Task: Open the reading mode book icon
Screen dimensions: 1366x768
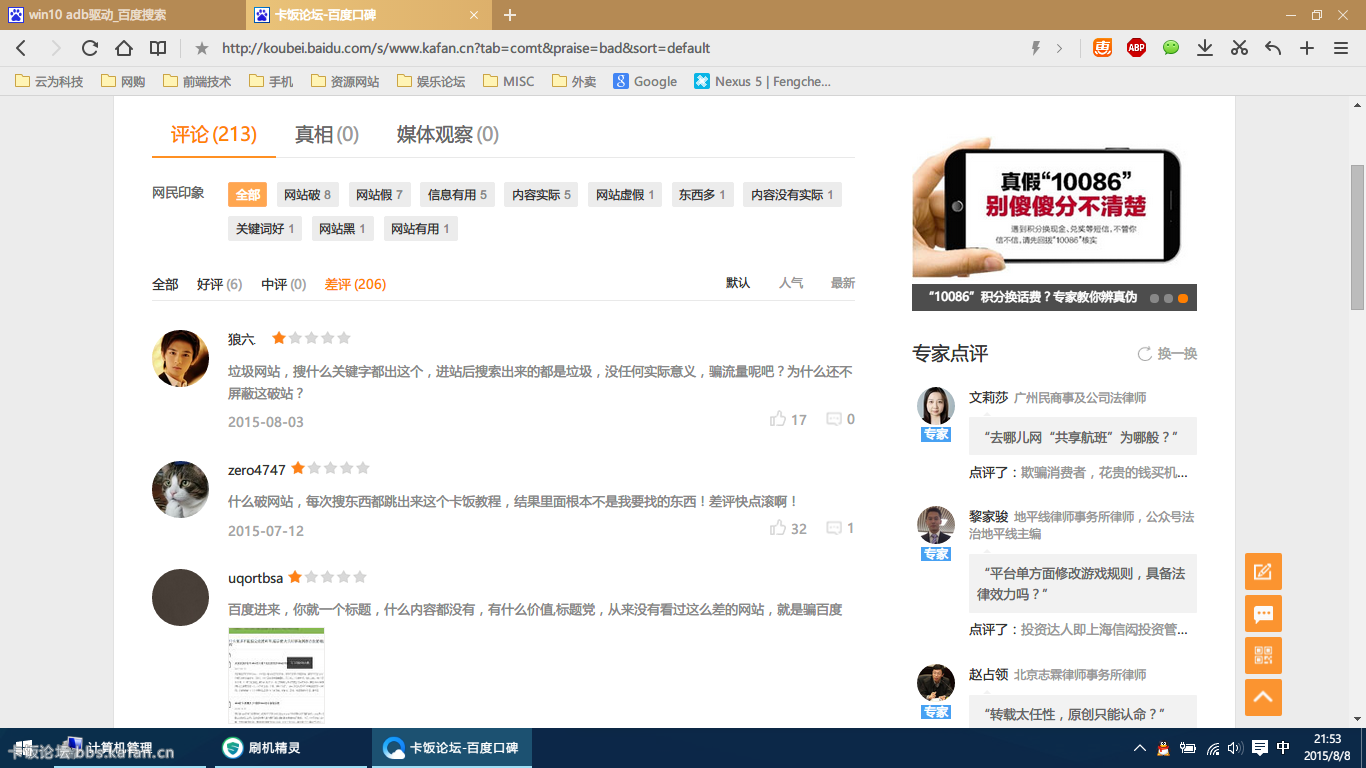Action: pos(158,48)
